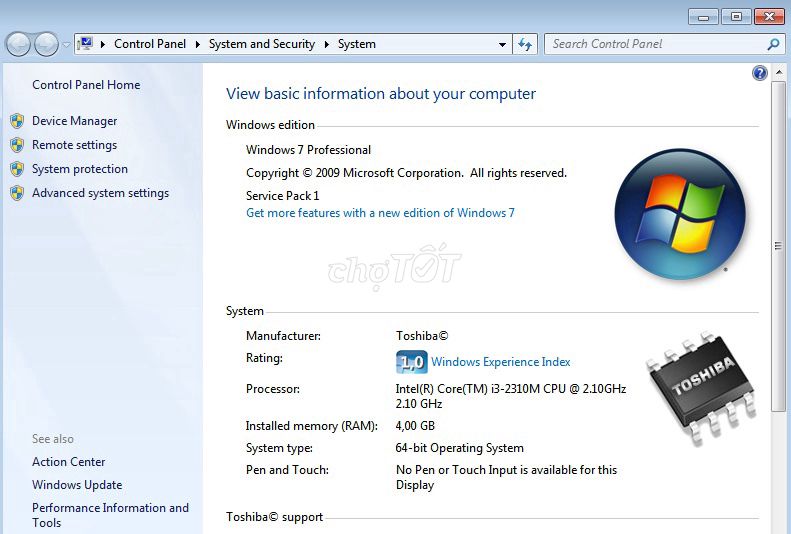Click the Windows Experience Index rating badge

tap(411, 362)
